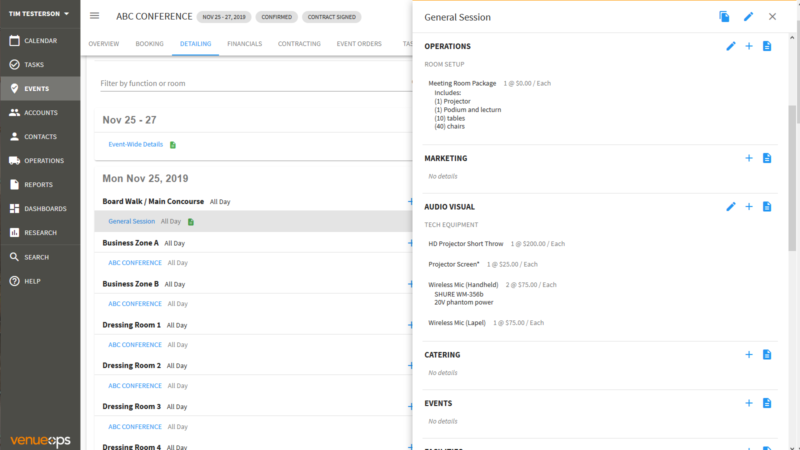Edit the Audio Visual section

click(731, 207)
